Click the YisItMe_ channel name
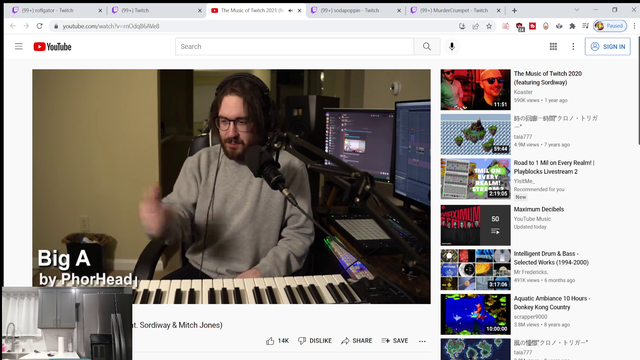The width and height of the screenshot is (640, 360). (x=524, y=181)
